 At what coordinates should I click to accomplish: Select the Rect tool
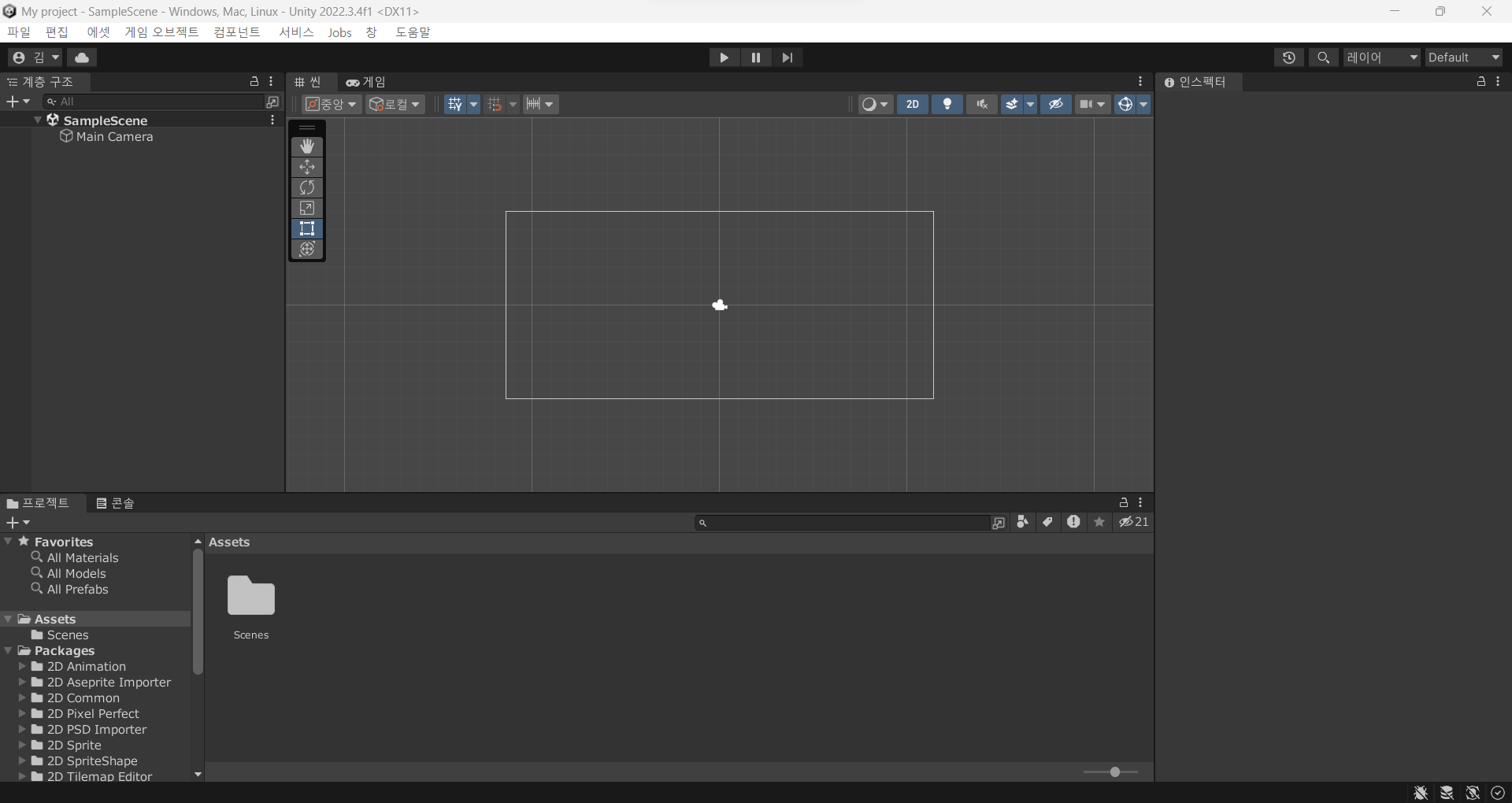tap(307, 228)
